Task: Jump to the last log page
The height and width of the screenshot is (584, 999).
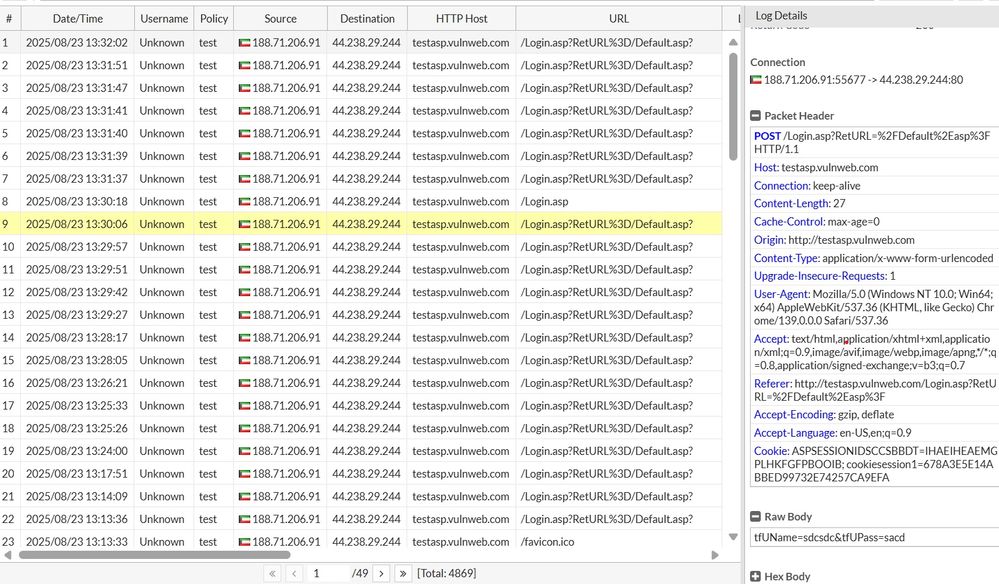Action: pyautogui.click(x=403, y=573)
